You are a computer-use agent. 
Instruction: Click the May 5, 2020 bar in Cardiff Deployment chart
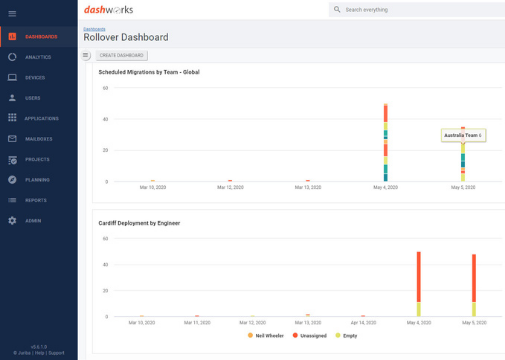coord(474,285)
